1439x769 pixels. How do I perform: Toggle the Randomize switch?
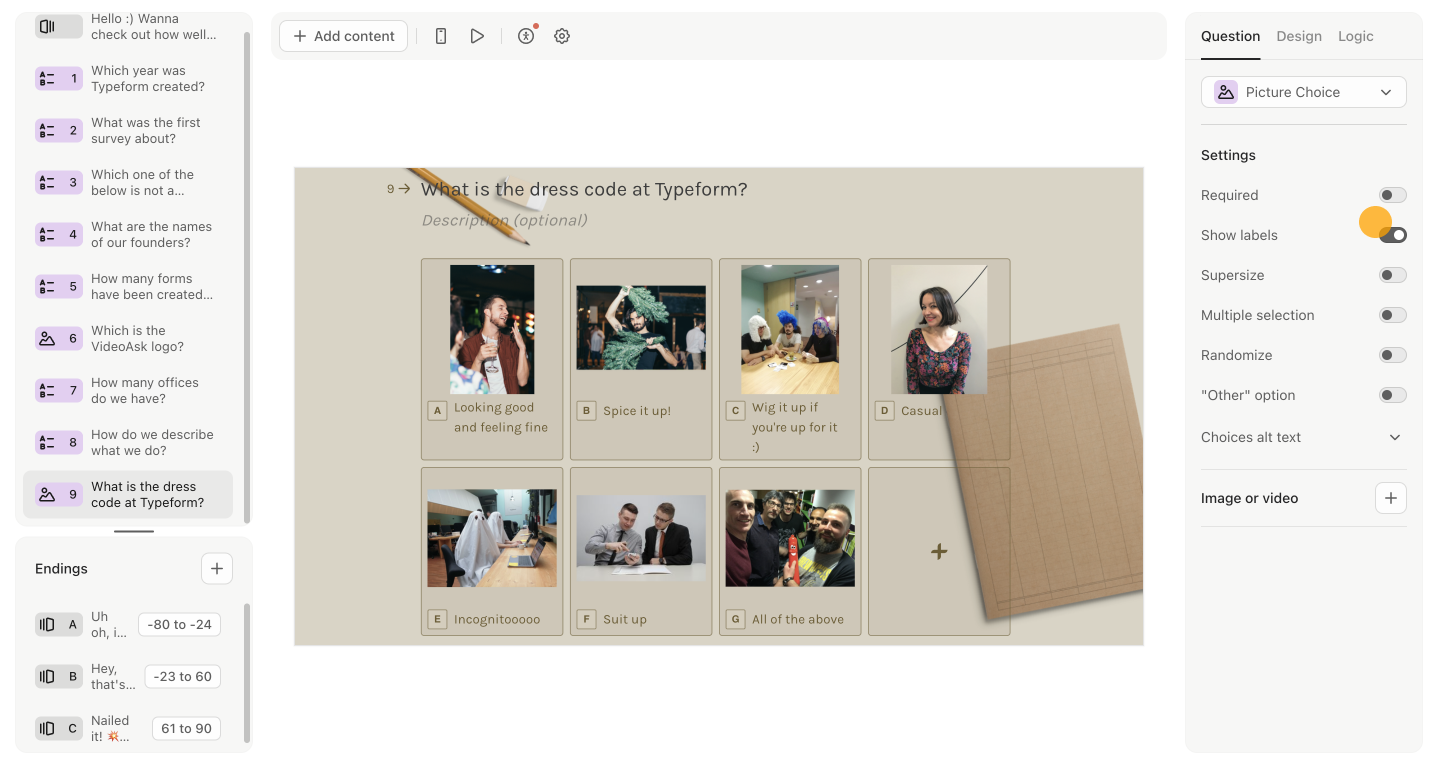(1393, 355)
